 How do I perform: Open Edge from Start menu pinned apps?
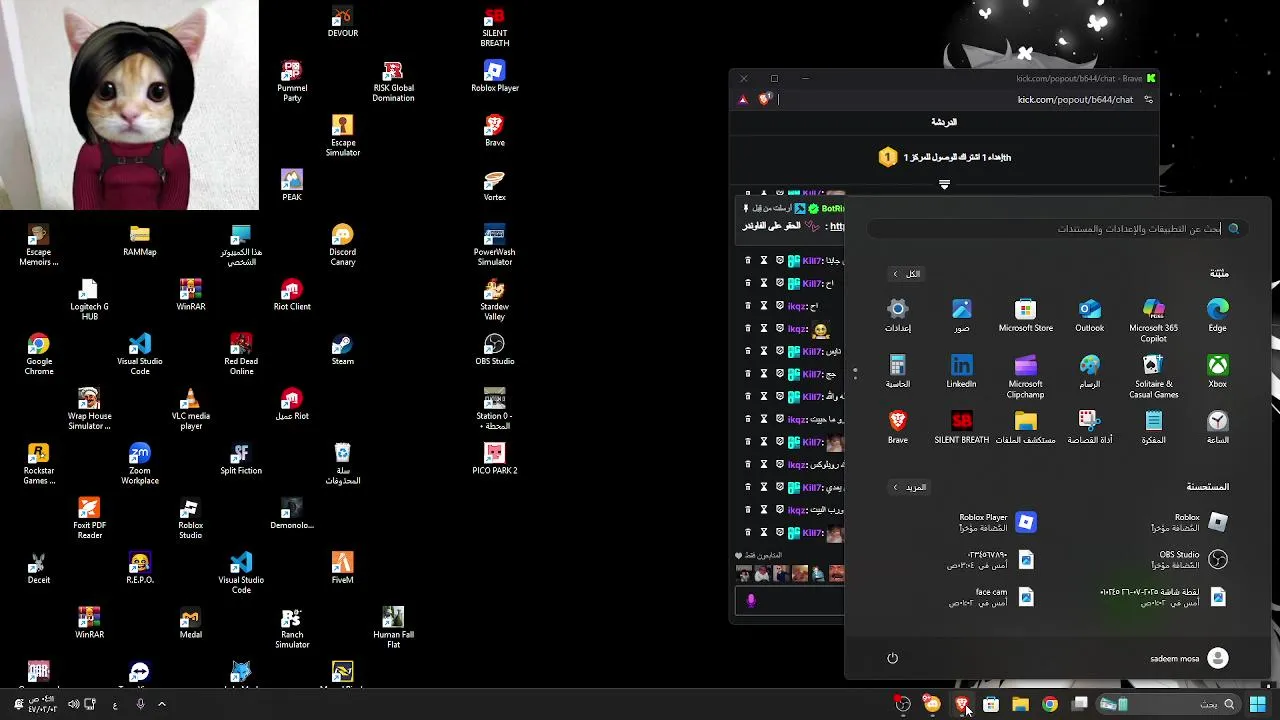pos(1217,316)
